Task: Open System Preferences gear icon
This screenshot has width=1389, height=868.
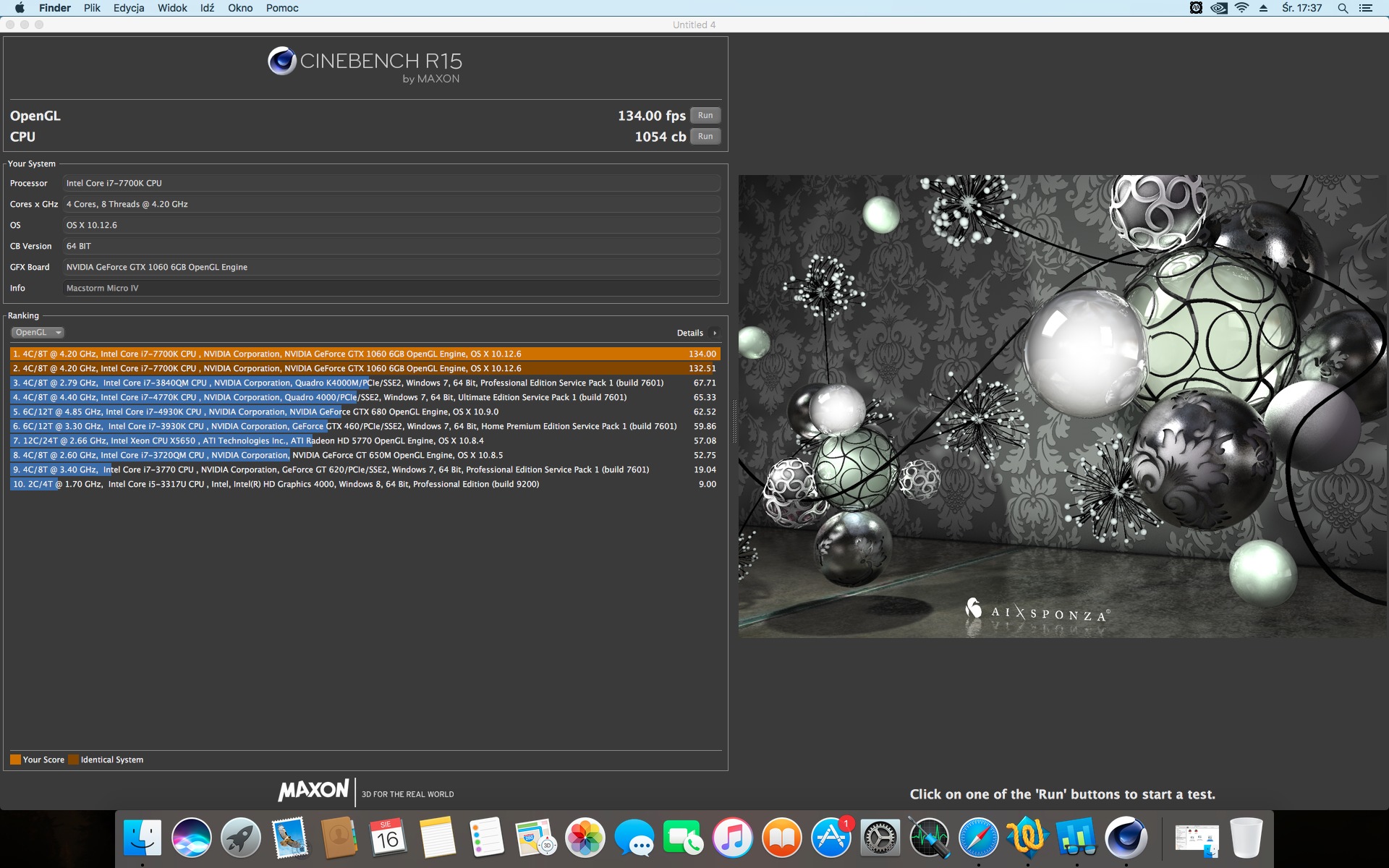Action: click(x=880, y=838)
